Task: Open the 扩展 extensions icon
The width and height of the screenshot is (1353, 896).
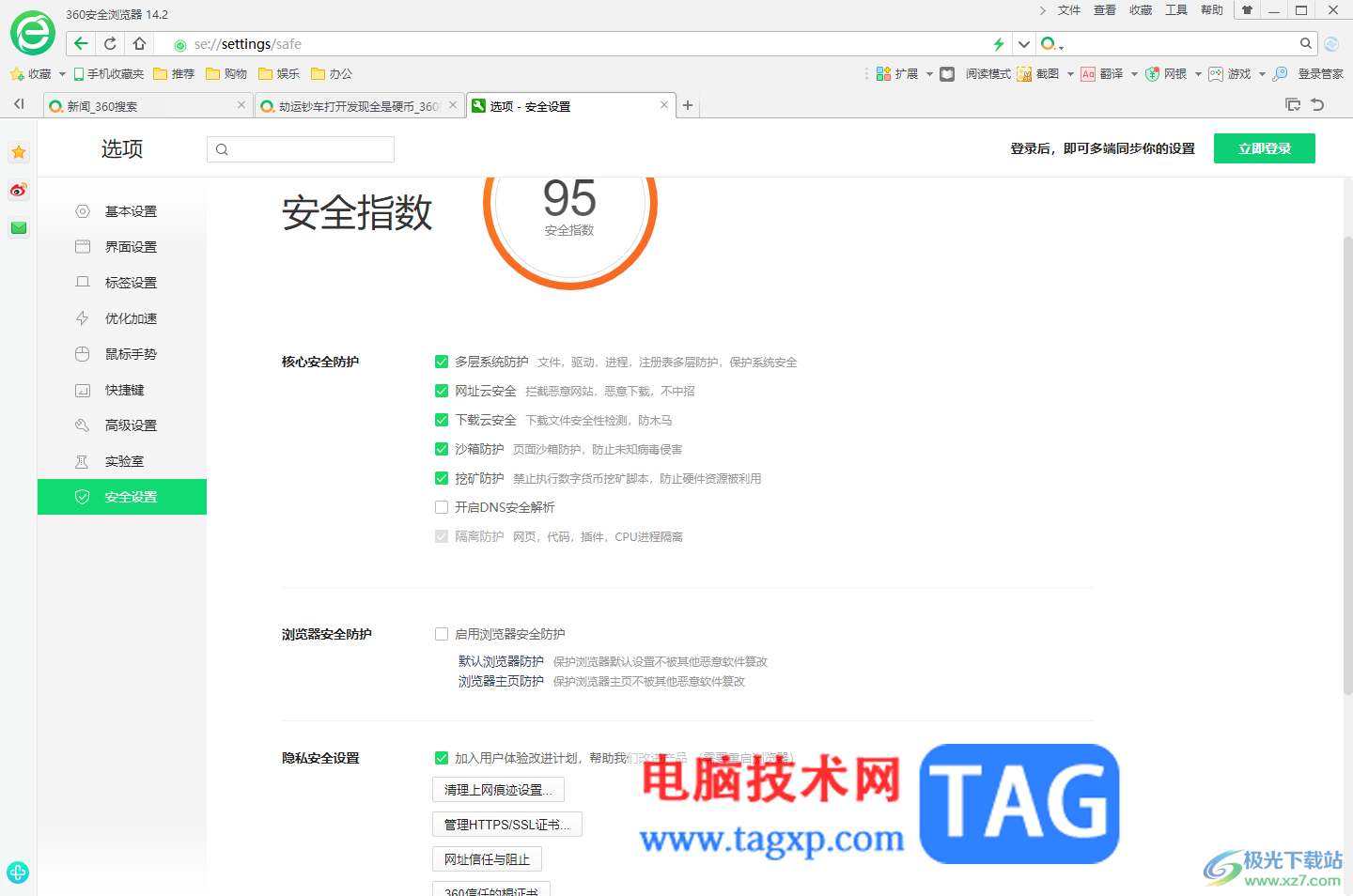Action: [x=883, y=74]
